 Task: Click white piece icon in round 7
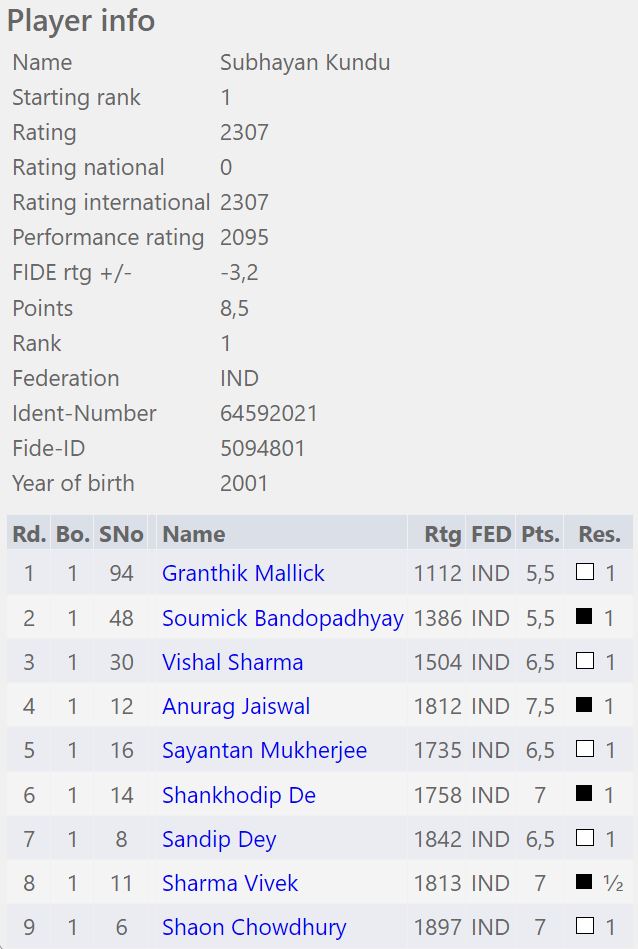(x=585, y=838)
